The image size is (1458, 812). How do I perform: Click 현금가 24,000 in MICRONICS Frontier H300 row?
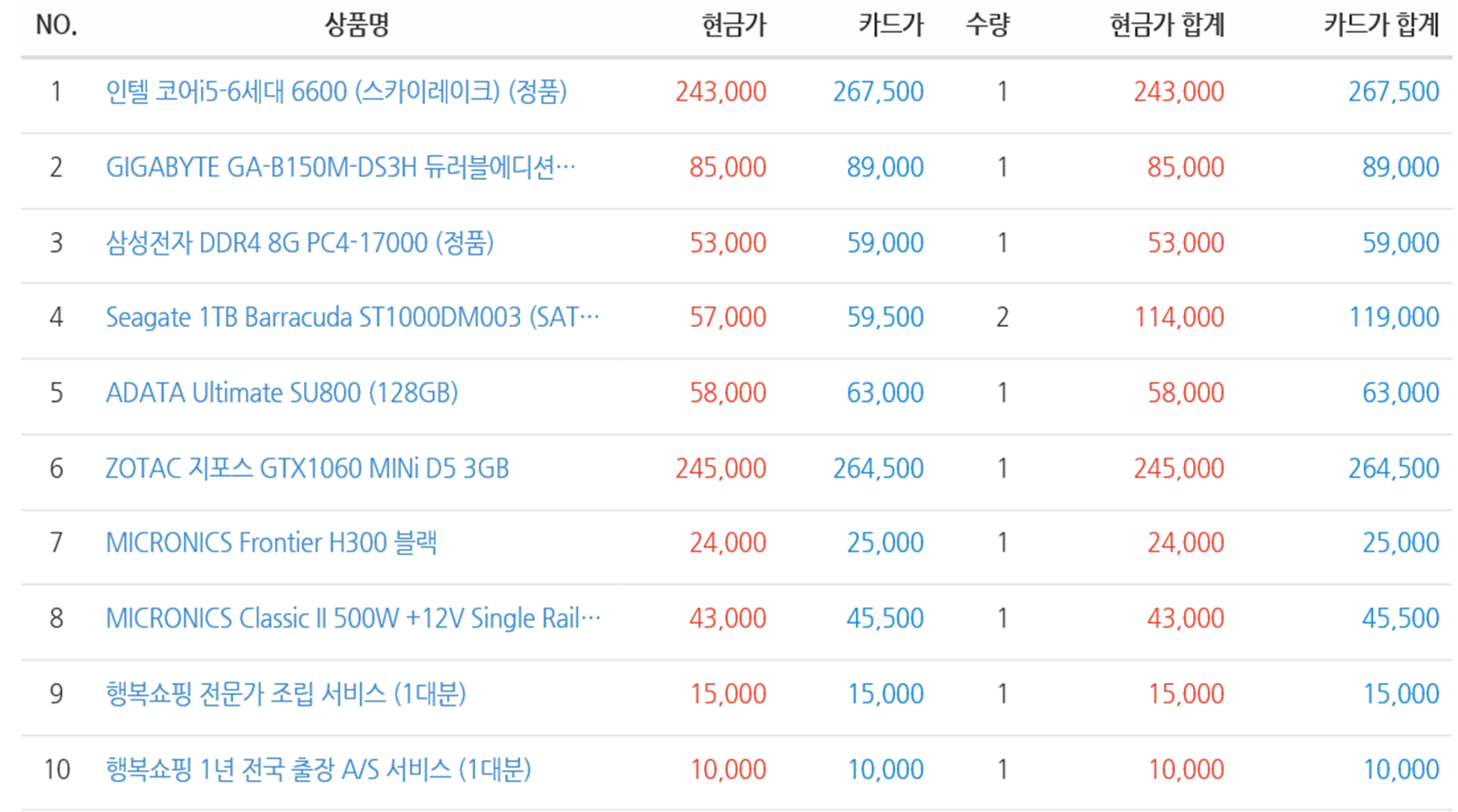[728, 543]
